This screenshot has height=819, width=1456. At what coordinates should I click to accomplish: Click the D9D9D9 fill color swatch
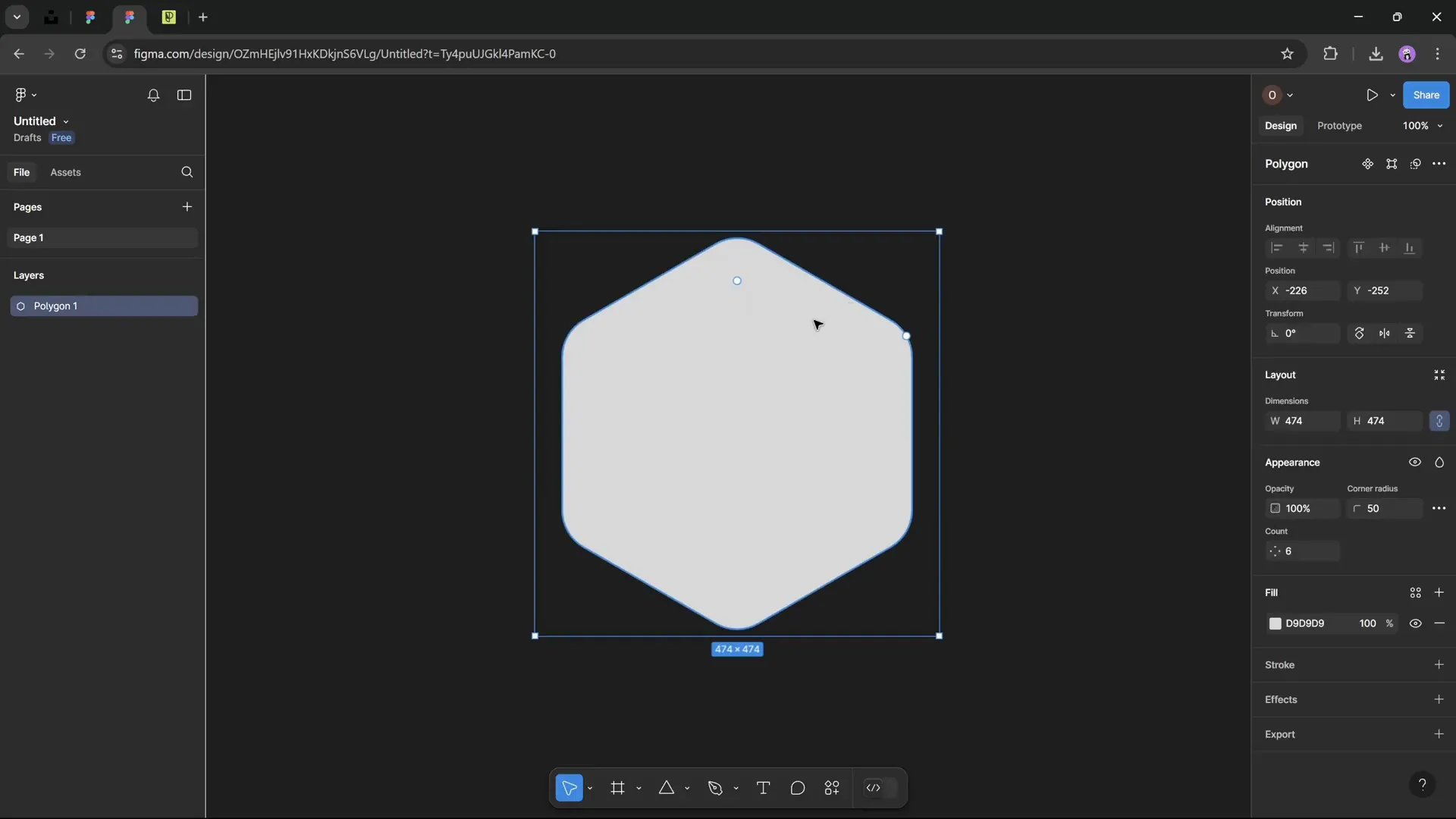[x=1276, y=623]
